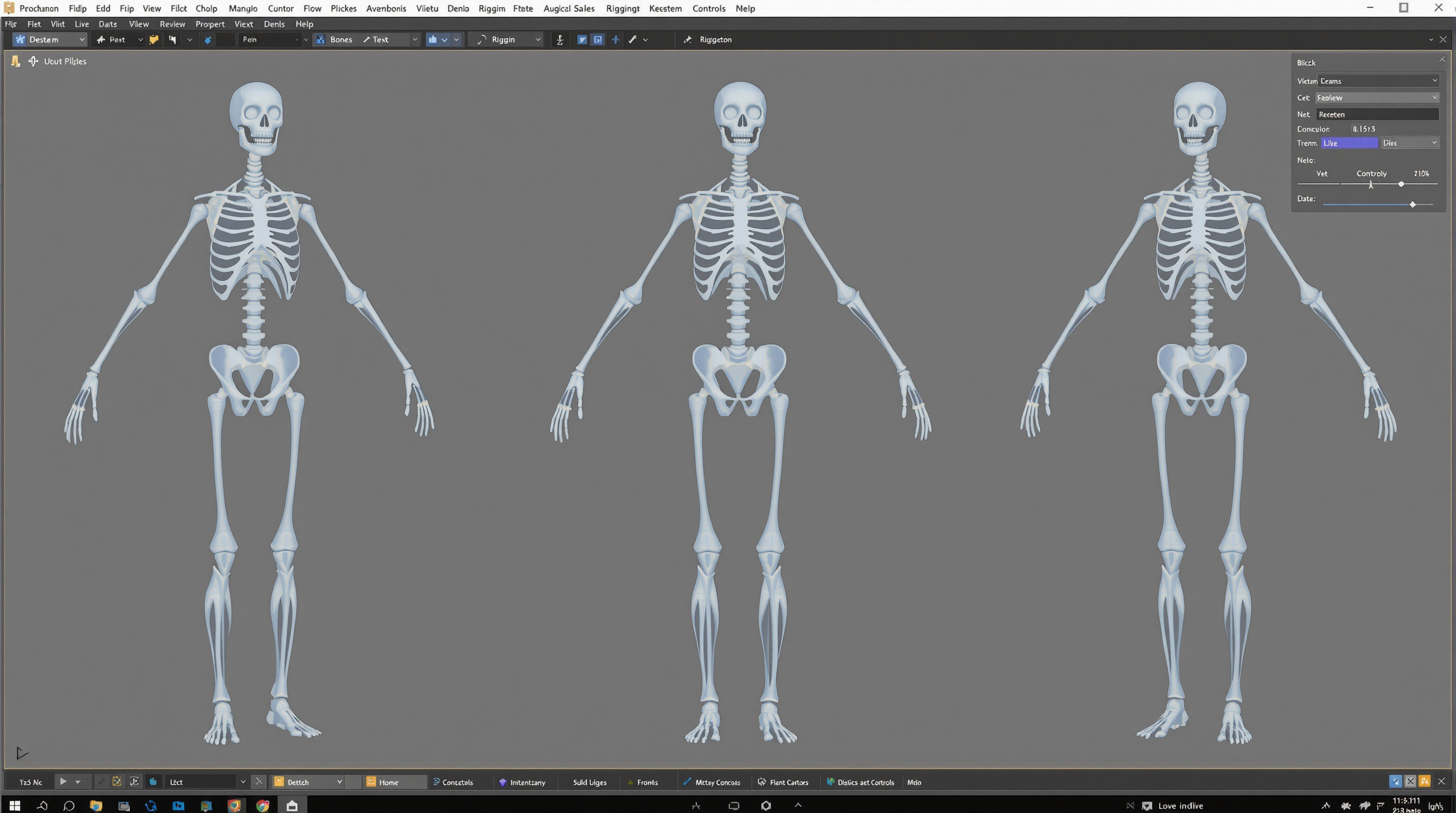Toggle the blue diagonal square button
Viewport: 1456px width, 813px height.
coord(581,40)
